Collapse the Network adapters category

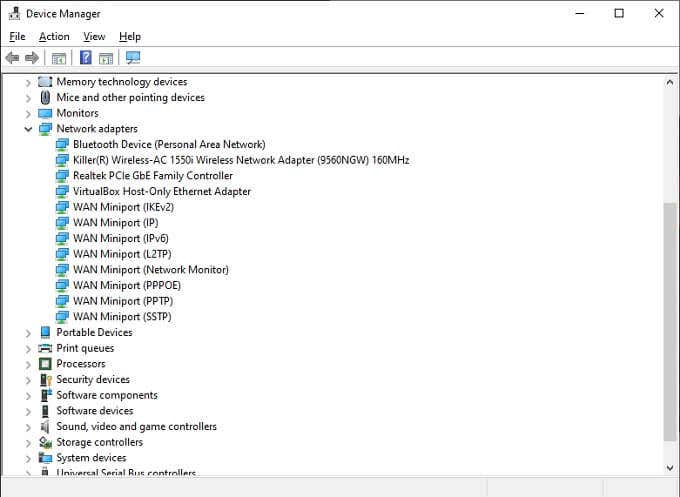28,129
